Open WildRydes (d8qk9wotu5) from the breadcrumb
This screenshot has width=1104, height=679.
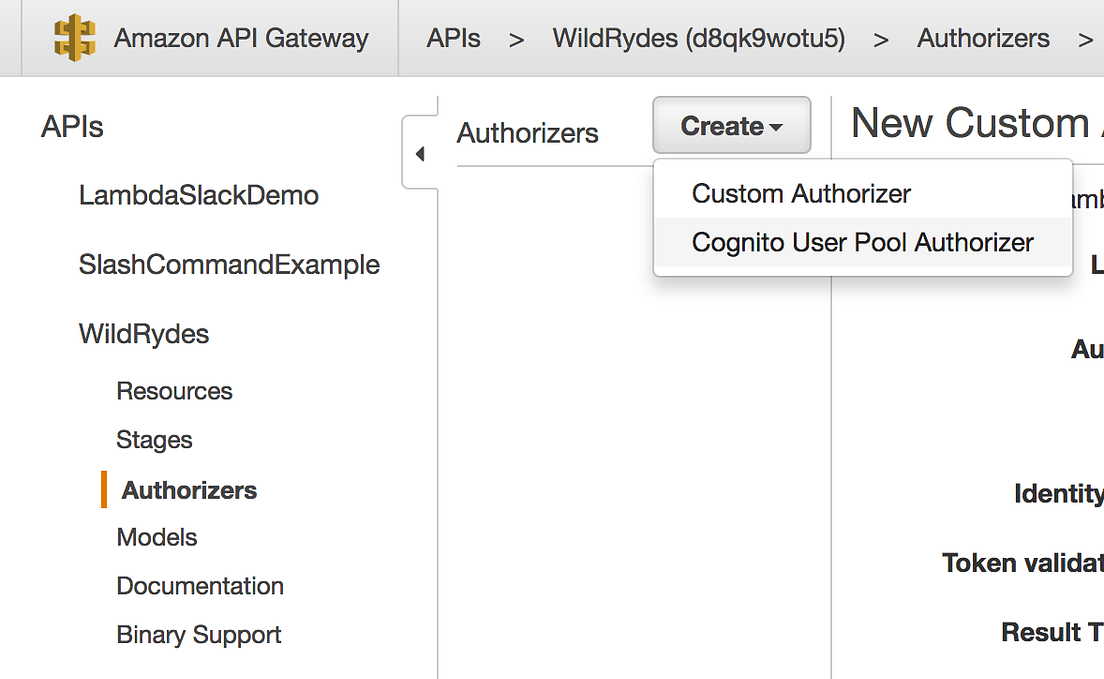(697, 38)
